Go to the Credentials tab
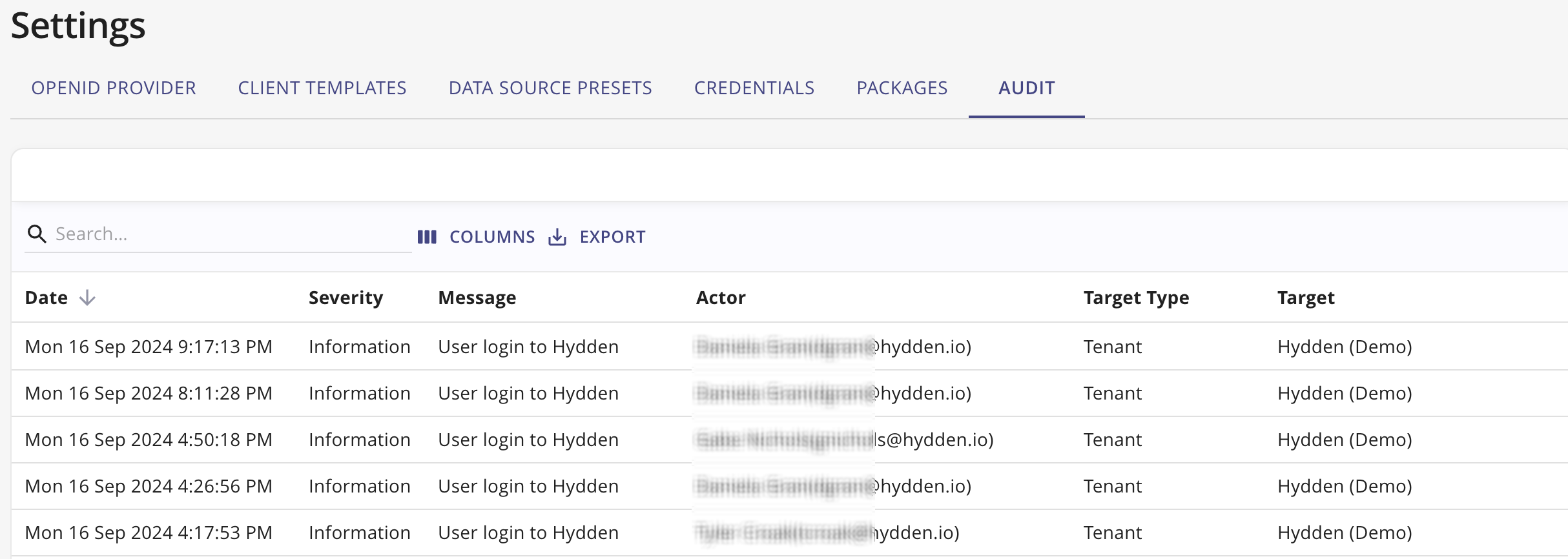1568x559 pixels. 754,88
